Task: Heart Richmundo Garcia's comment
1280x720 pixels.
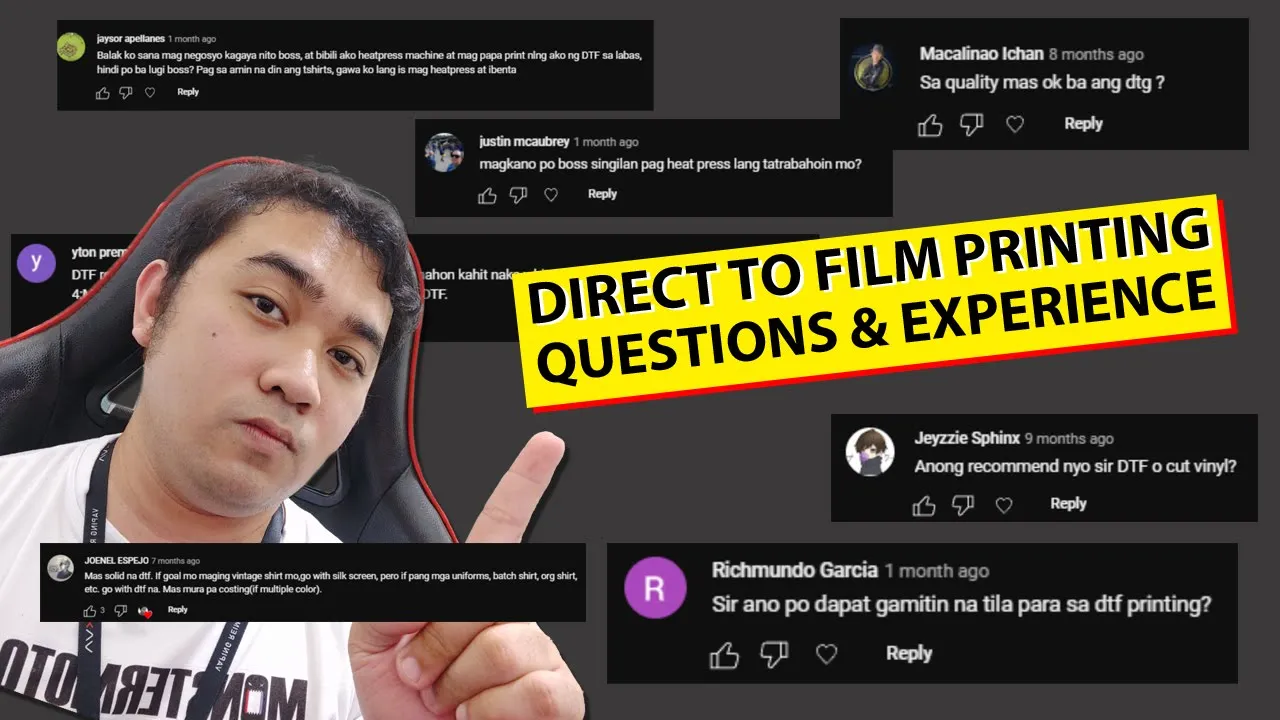Action: [x=826, y=655]
